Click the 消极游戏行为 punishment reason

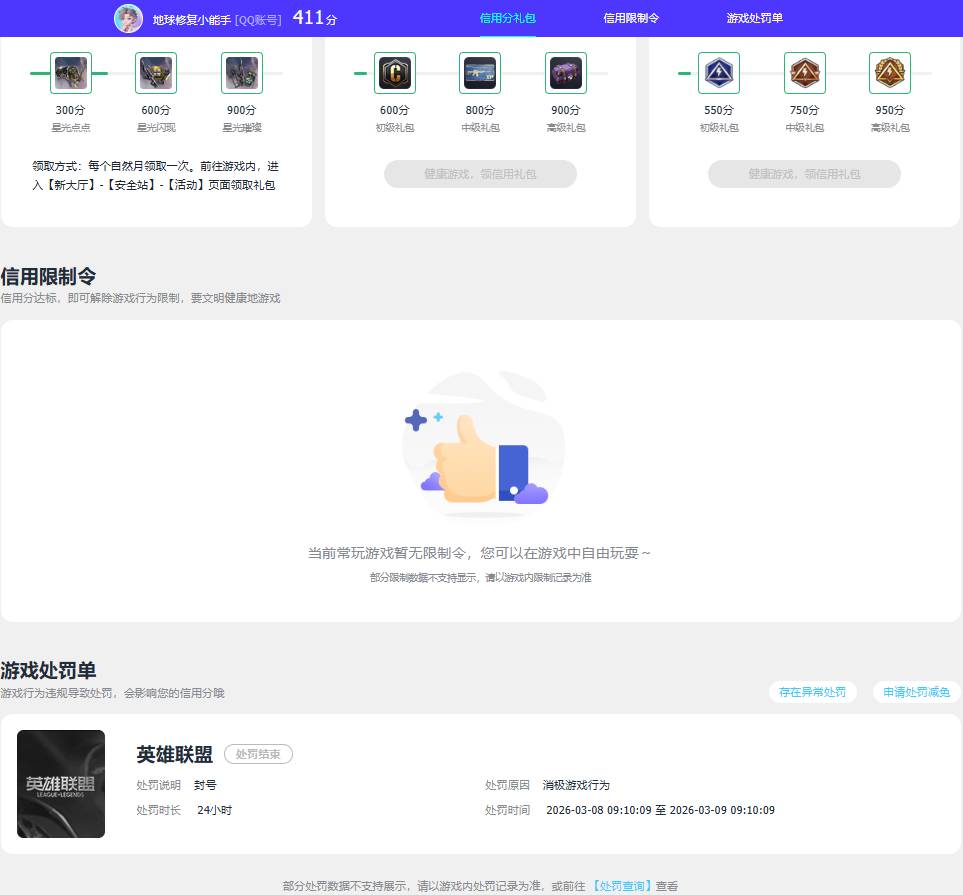576,785
